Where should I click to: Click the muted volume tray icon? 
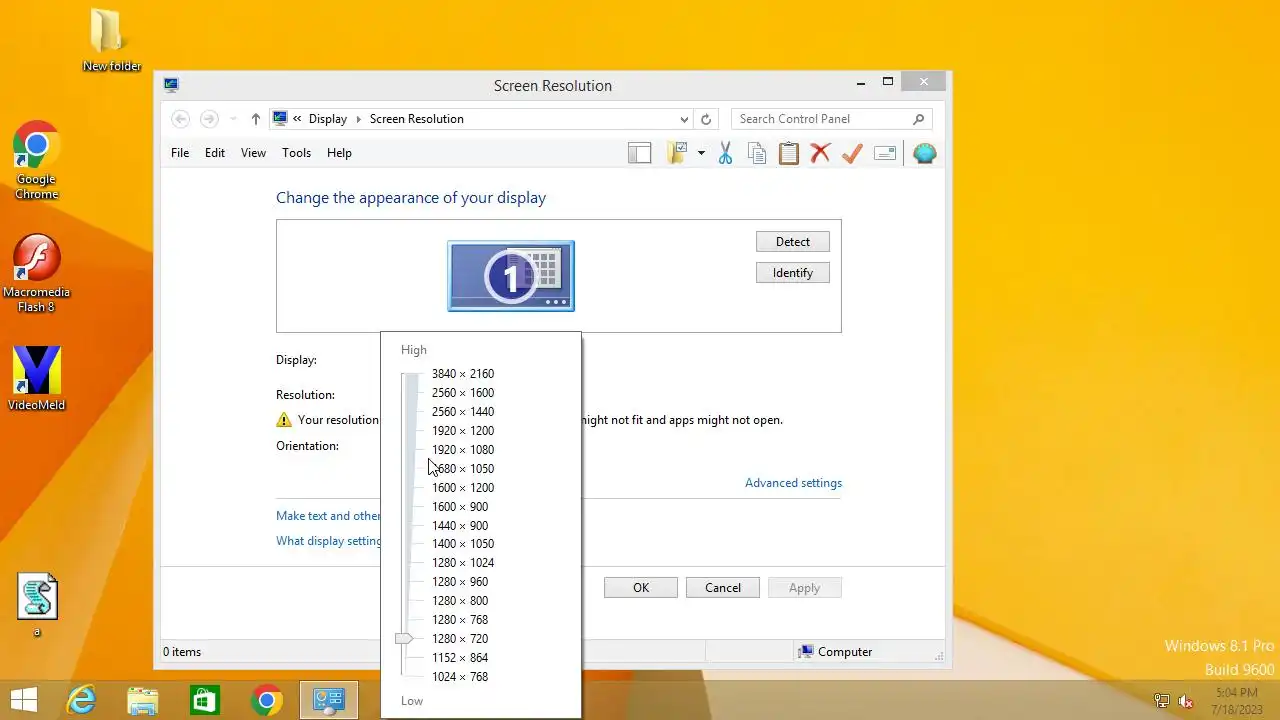pos(1186,701)
